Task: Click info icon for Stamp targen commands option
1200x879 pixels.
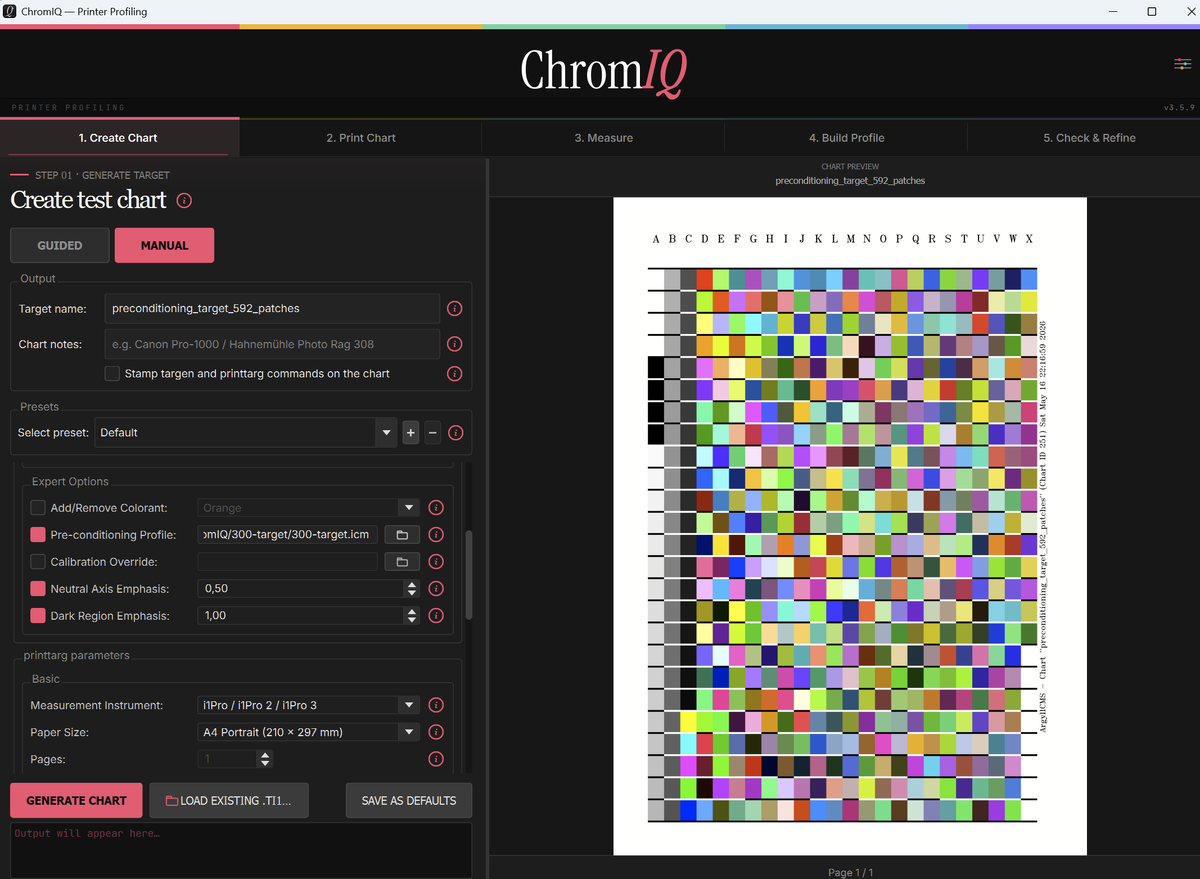Action: 454,373
